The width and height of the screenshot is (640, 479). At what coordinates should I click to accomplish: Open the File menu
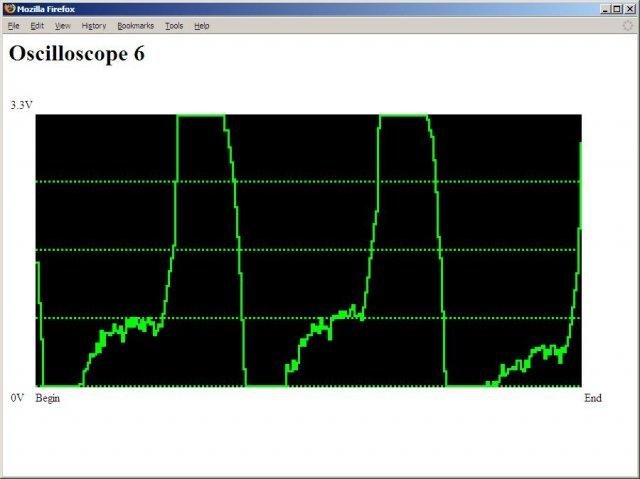[13, 26]
